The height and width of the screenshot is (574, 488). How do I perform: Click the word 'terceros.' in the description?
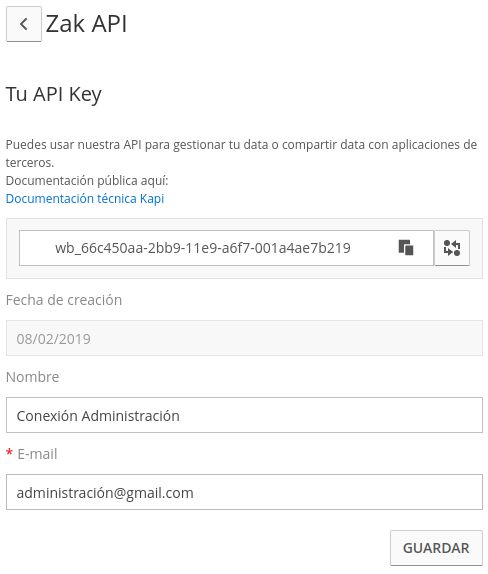pyautogui.click(x=30, y=163)
